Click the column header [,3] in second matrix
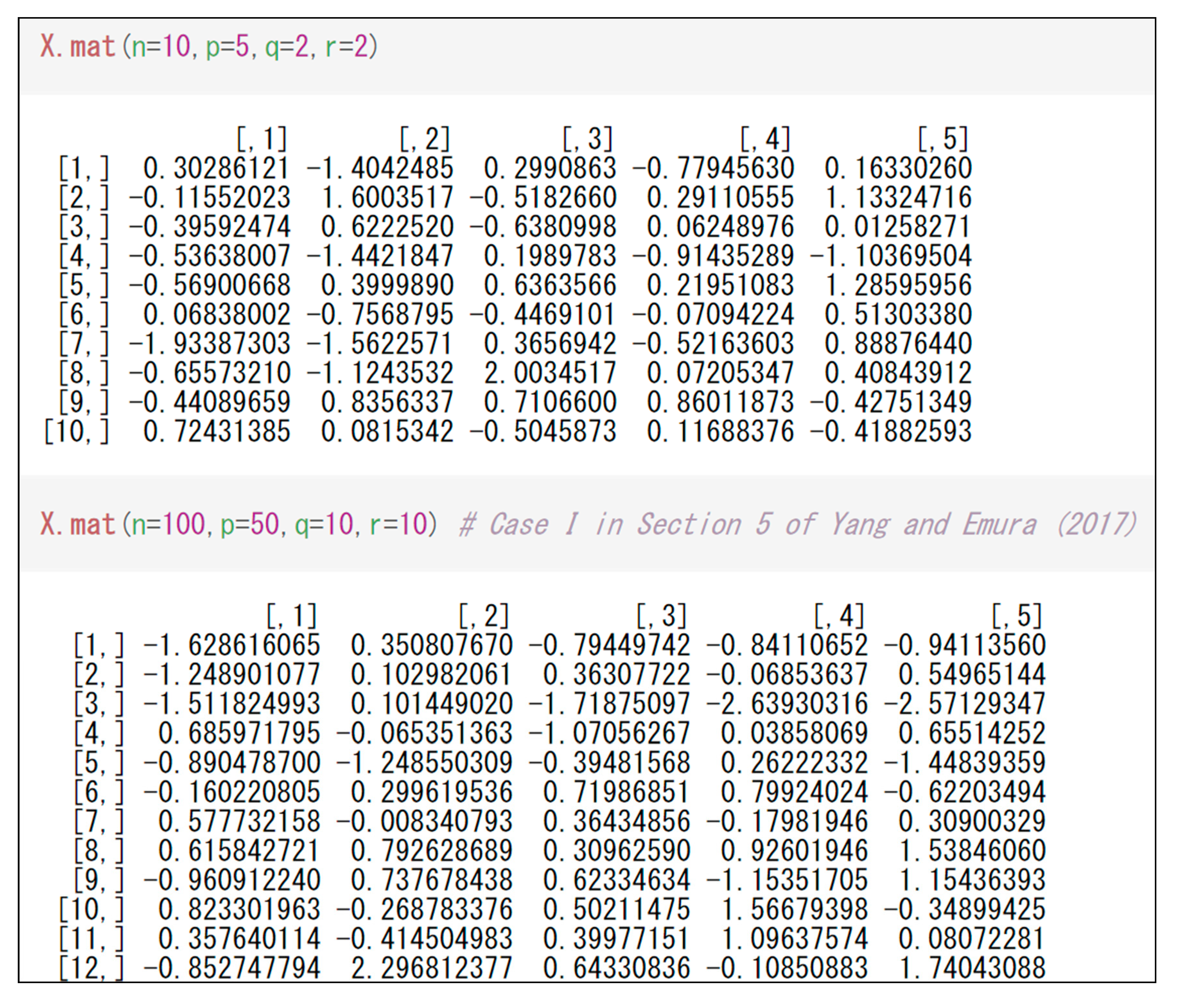The image size is (1178, 1008). pyautogui.click(x=663, y=616)
